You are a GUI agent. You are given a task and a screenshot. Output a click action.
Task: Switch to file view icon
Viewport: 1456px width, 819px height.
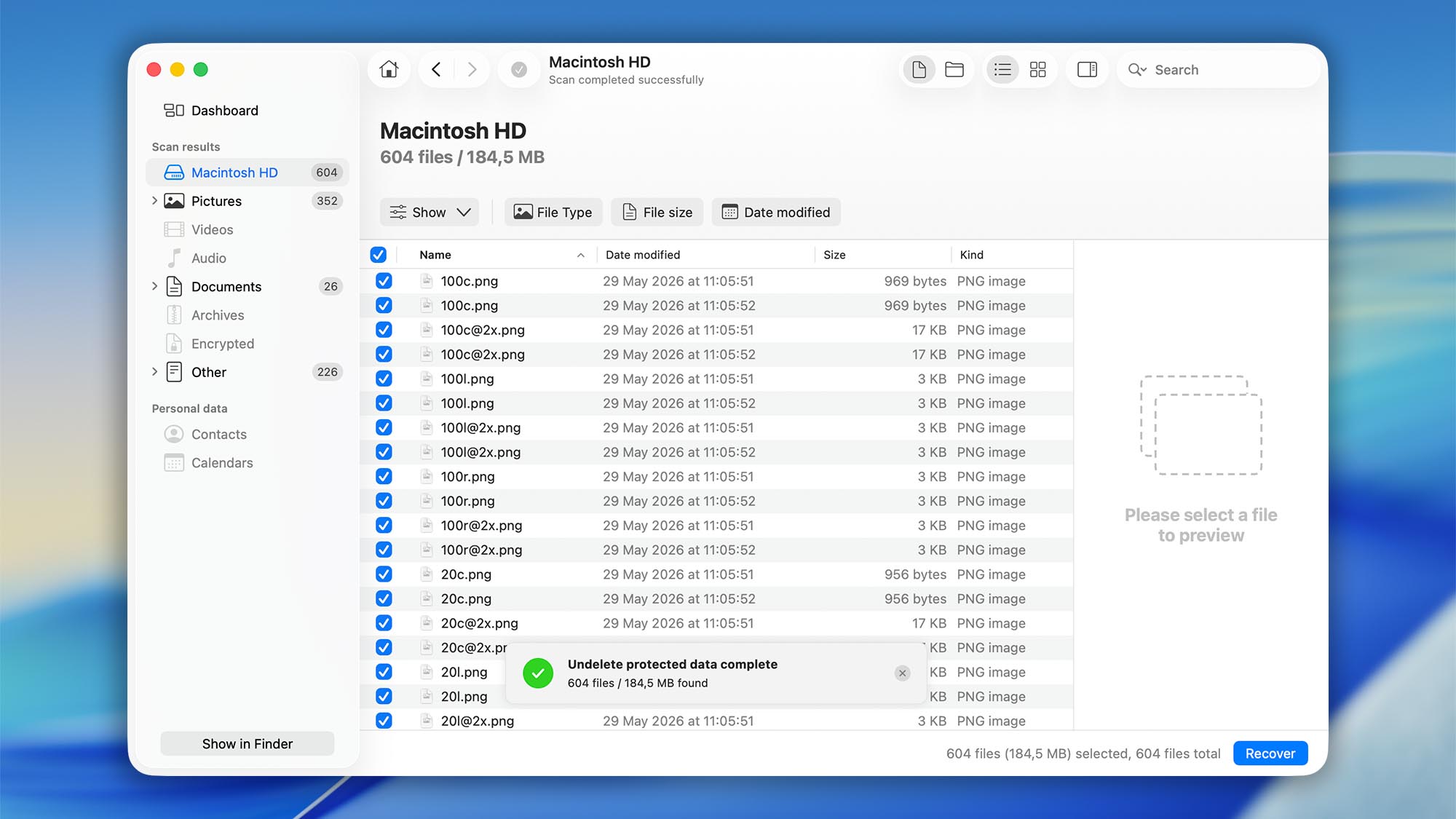919,69
